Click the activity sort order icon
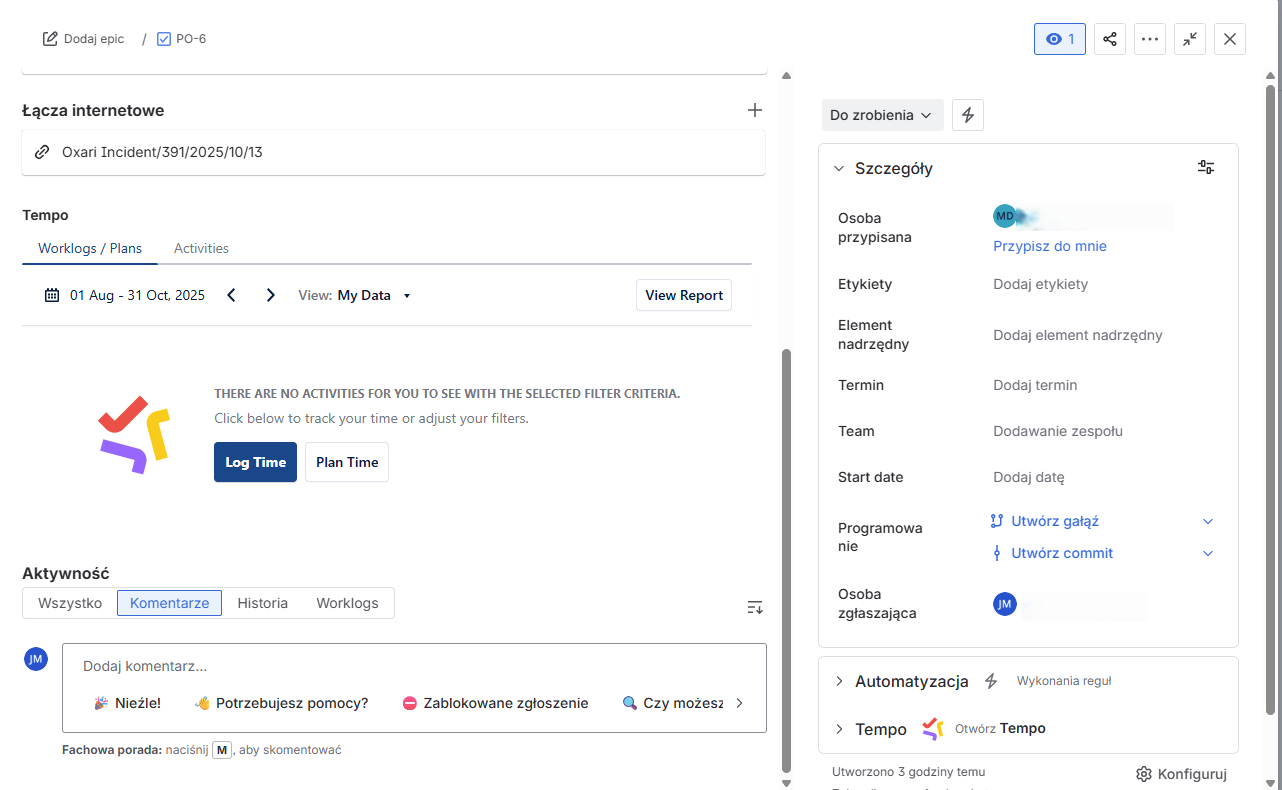Screen dimensions: 1282x790 coord(755,607)
